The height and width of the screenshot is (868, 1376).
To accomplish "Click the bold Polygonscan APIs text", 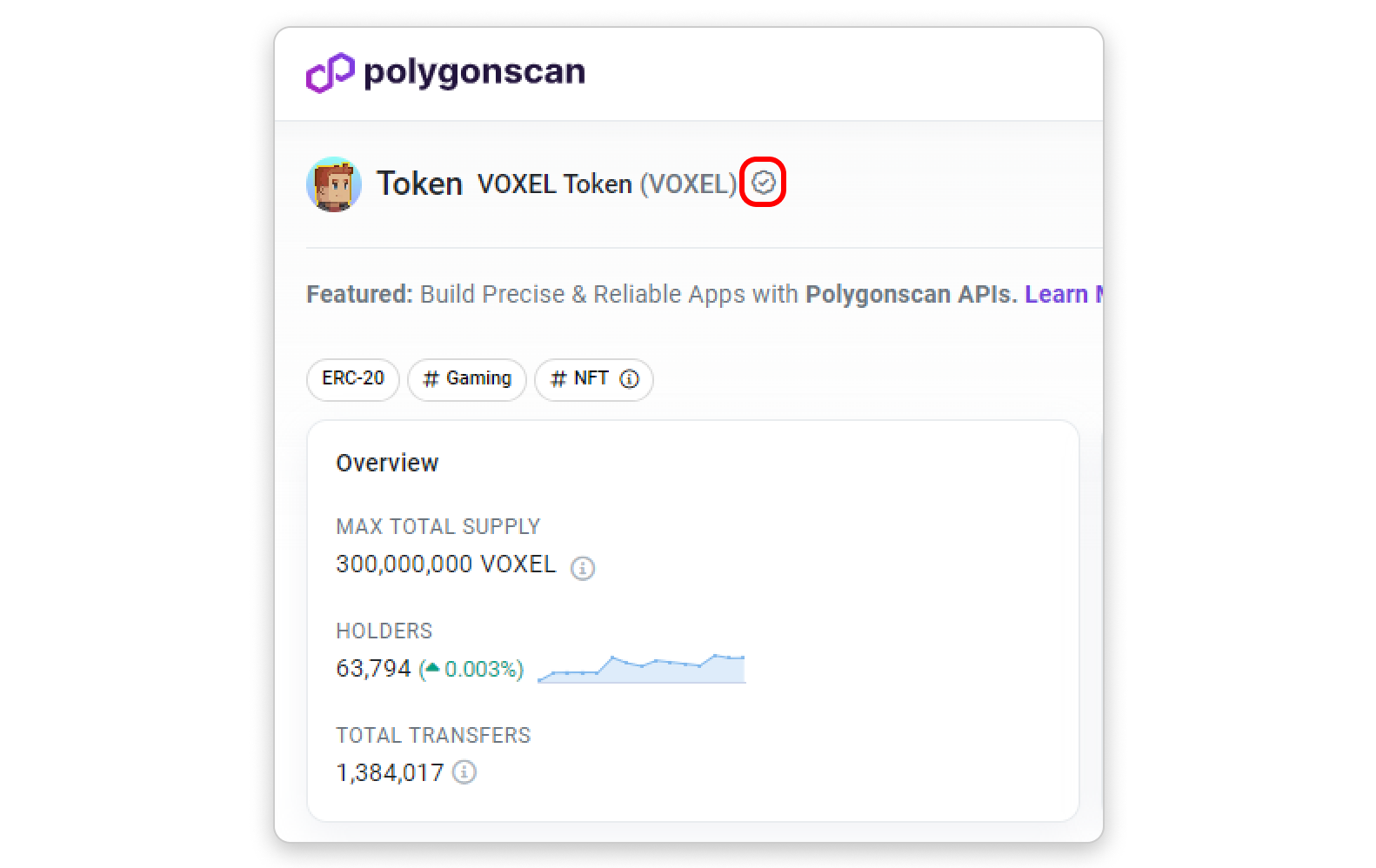I will click(910, 294).
